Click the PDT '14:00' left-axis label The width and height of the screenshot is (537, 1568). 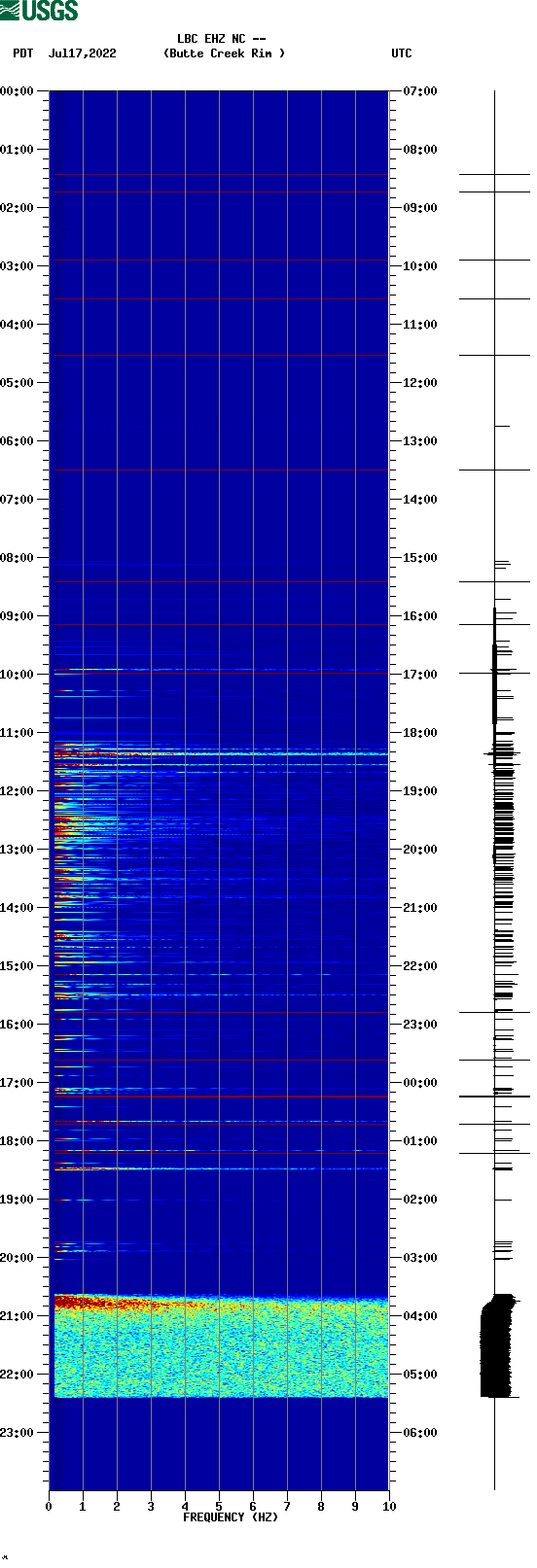click(x=17, y=908)
